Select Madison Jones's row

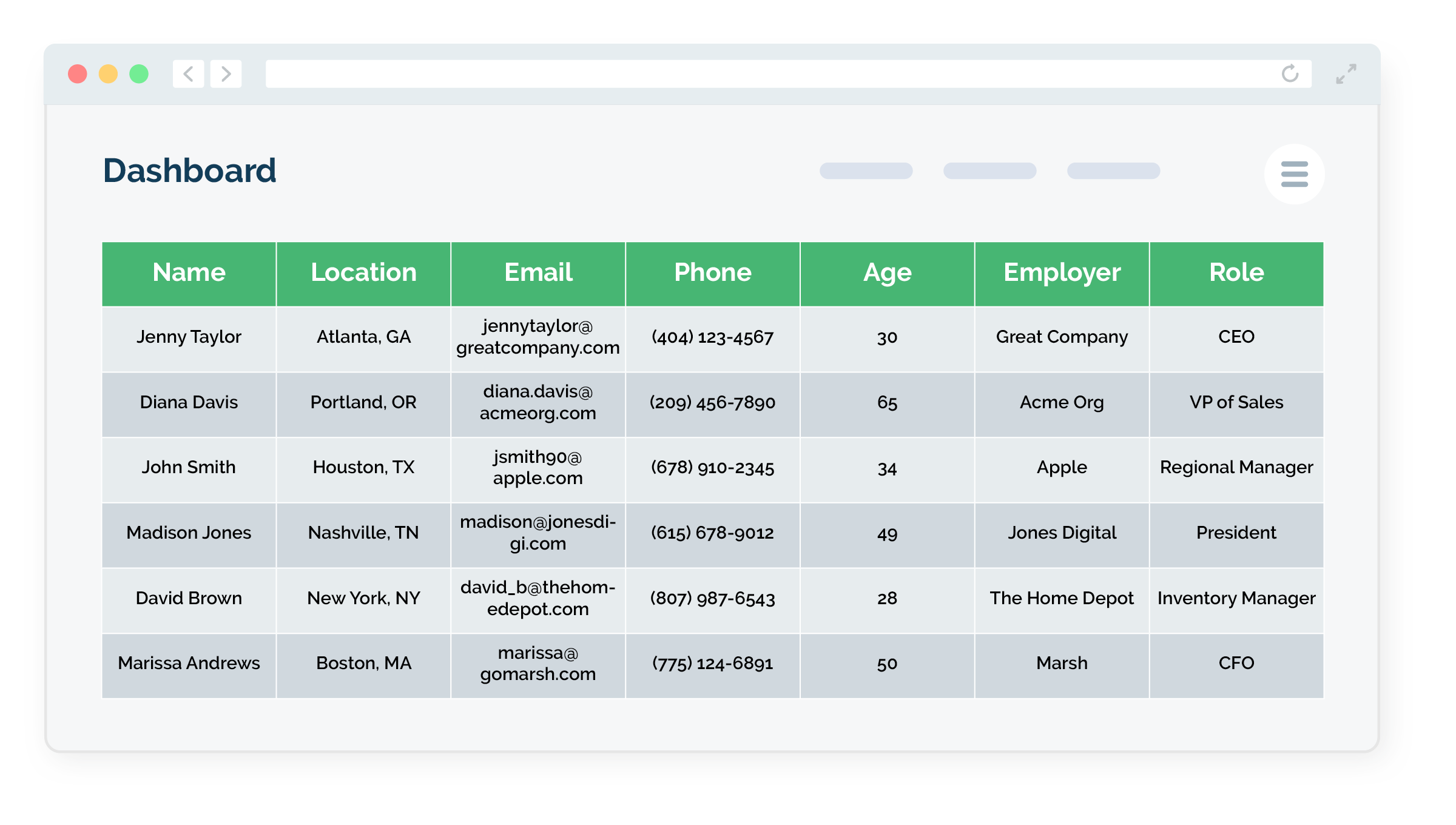(x=712, y=533)
